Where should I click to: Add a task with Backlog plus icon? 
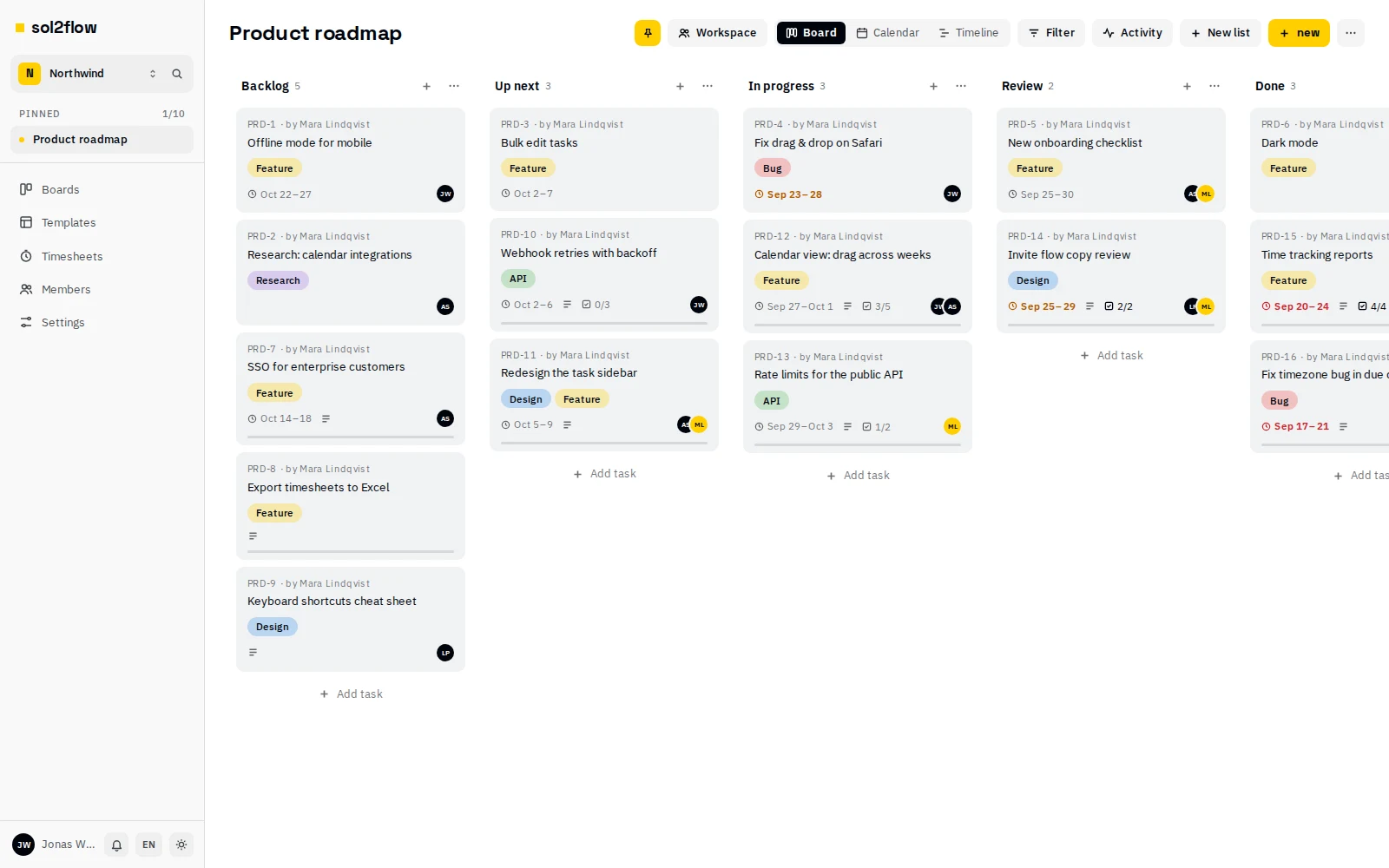tap(426, 86)
